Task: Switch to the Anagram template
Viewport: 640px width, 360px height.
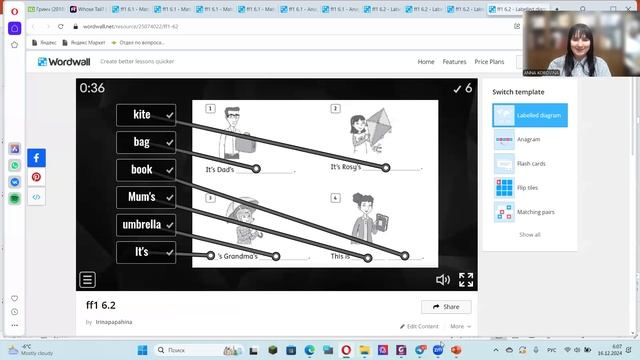Action: click(x=530, y=139)
